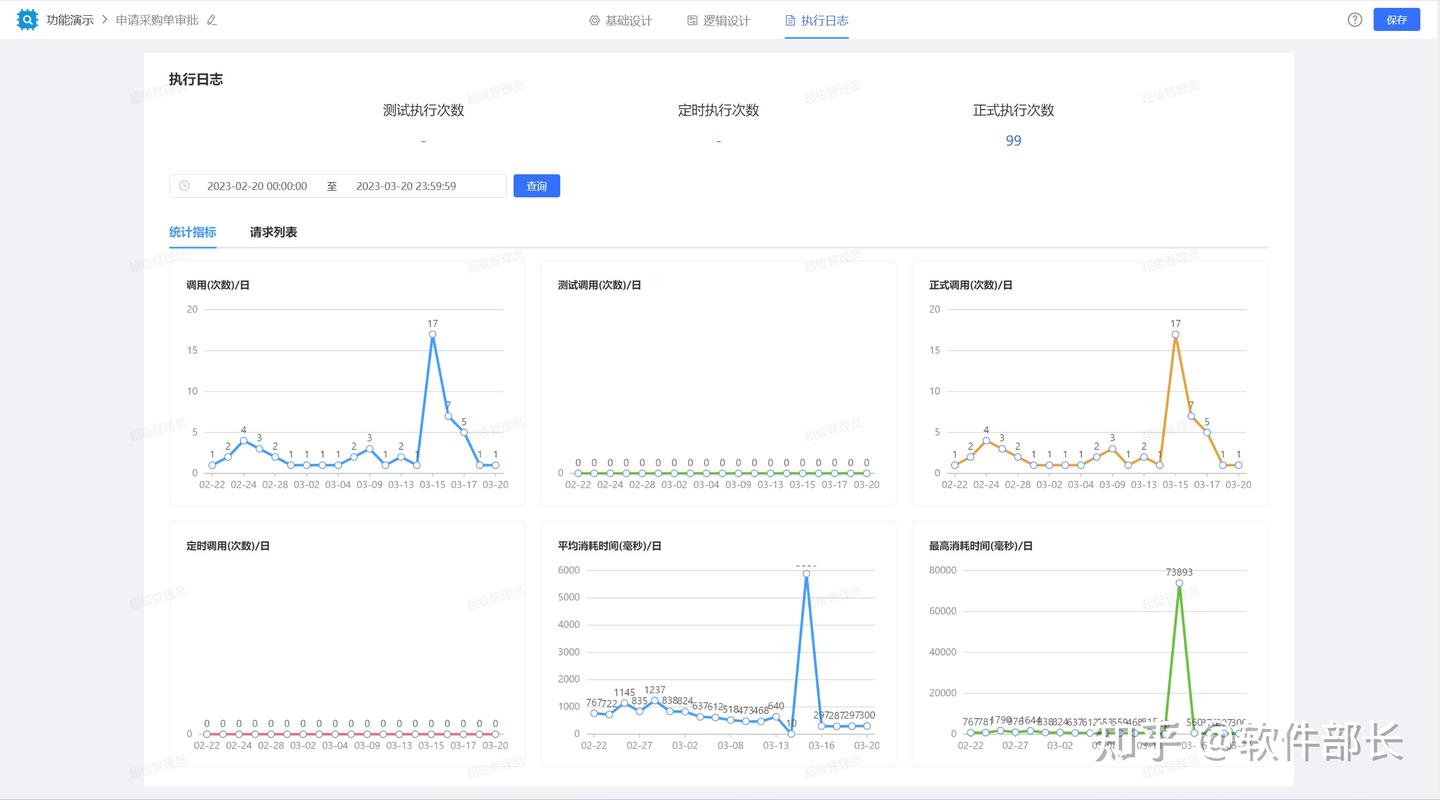The image size is (1440, 800).
Task: Click the clock icon in date range field
Action: tap(184, 186)
